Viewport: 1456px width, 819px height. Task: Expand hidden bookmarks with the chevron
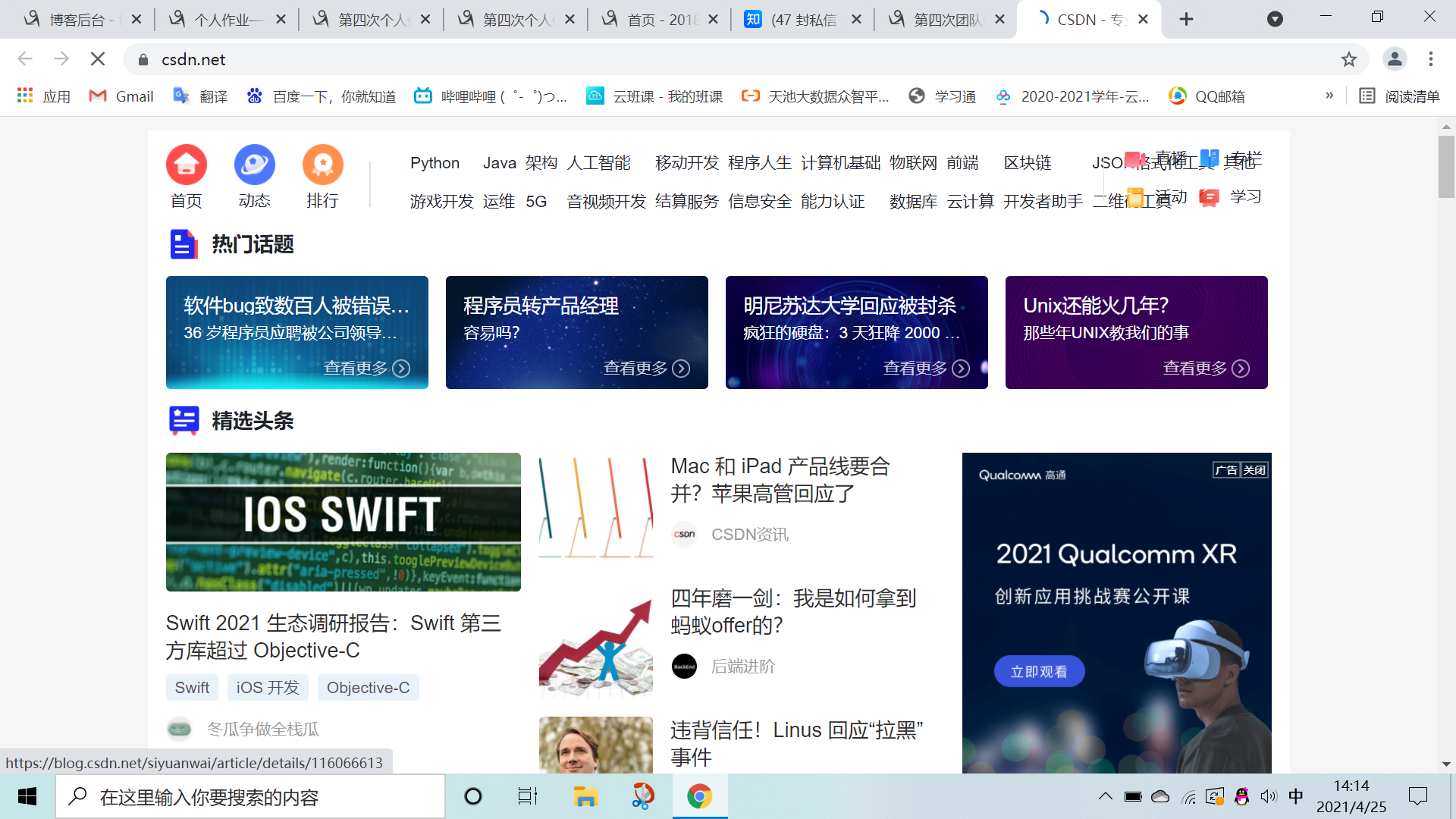tap(1329, 96)
